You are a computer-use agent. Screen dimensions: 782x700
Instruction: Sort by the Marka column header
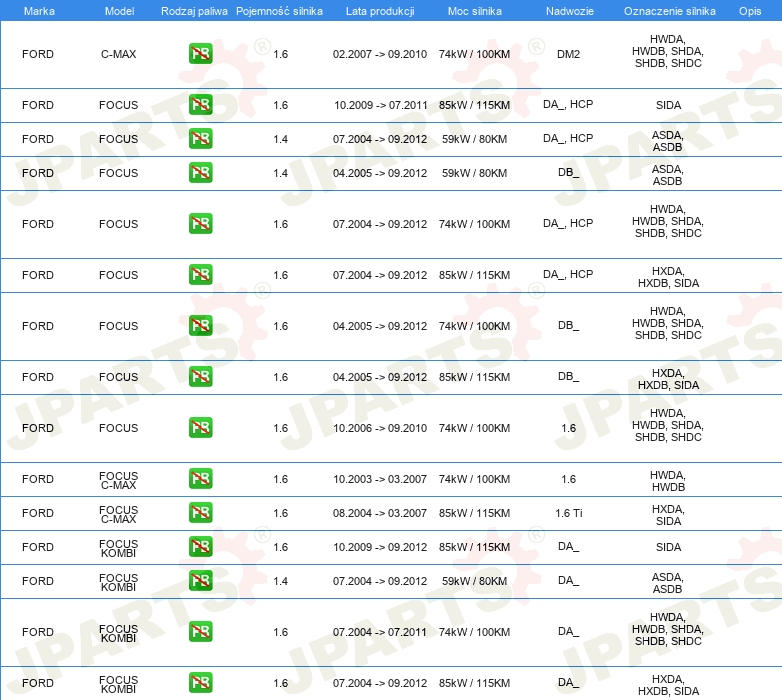click(38, 10)
